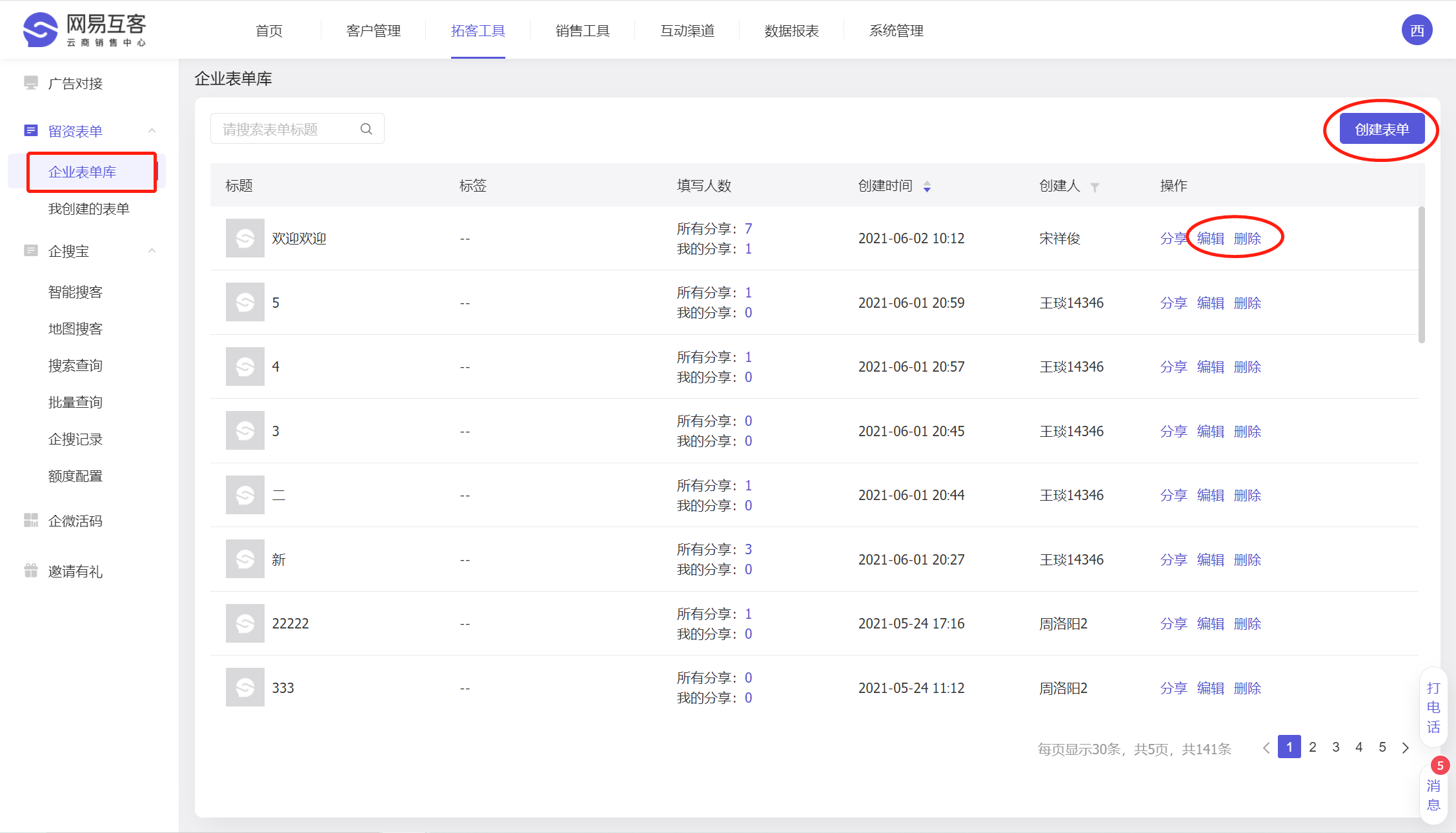Open the 创建人 filter funnel icon
Viewport: 1456px width, 833px height.
(1095, 187)
